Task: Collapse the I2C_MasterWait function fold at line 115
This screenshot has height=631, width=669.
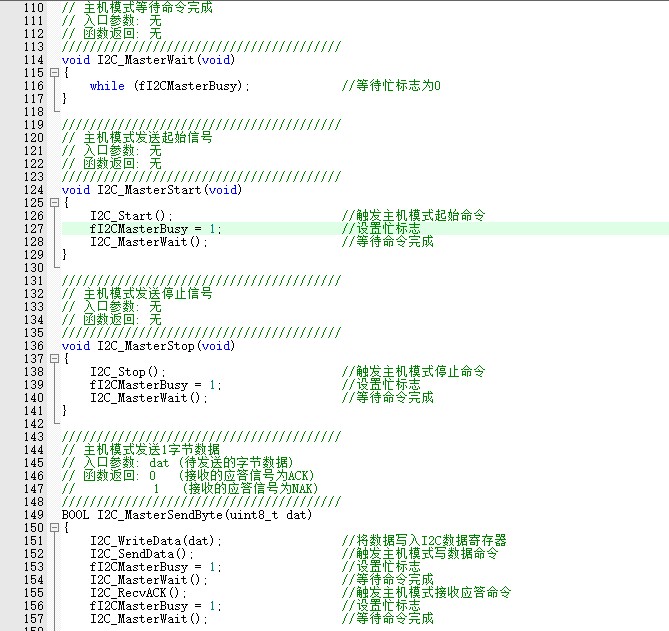Action: click(54, 73)
